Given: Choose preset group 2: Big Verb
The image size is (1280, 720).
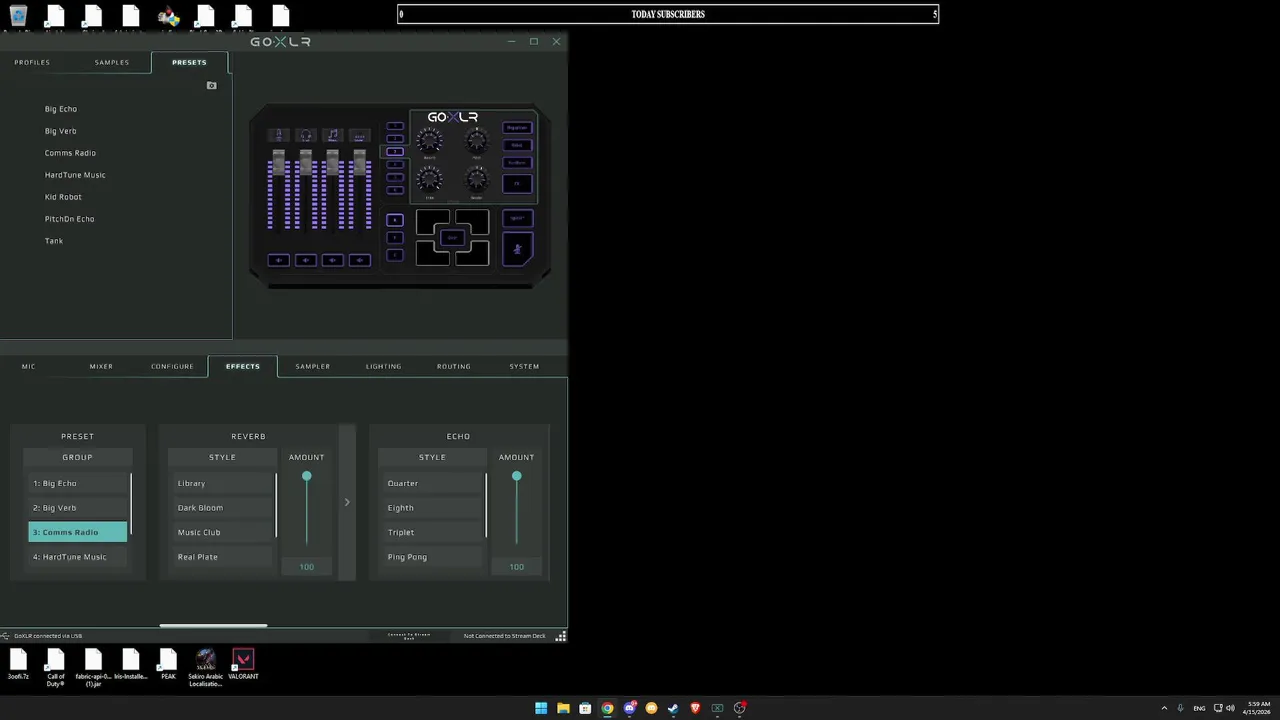Looking at the screenshot, I should 78,508.
